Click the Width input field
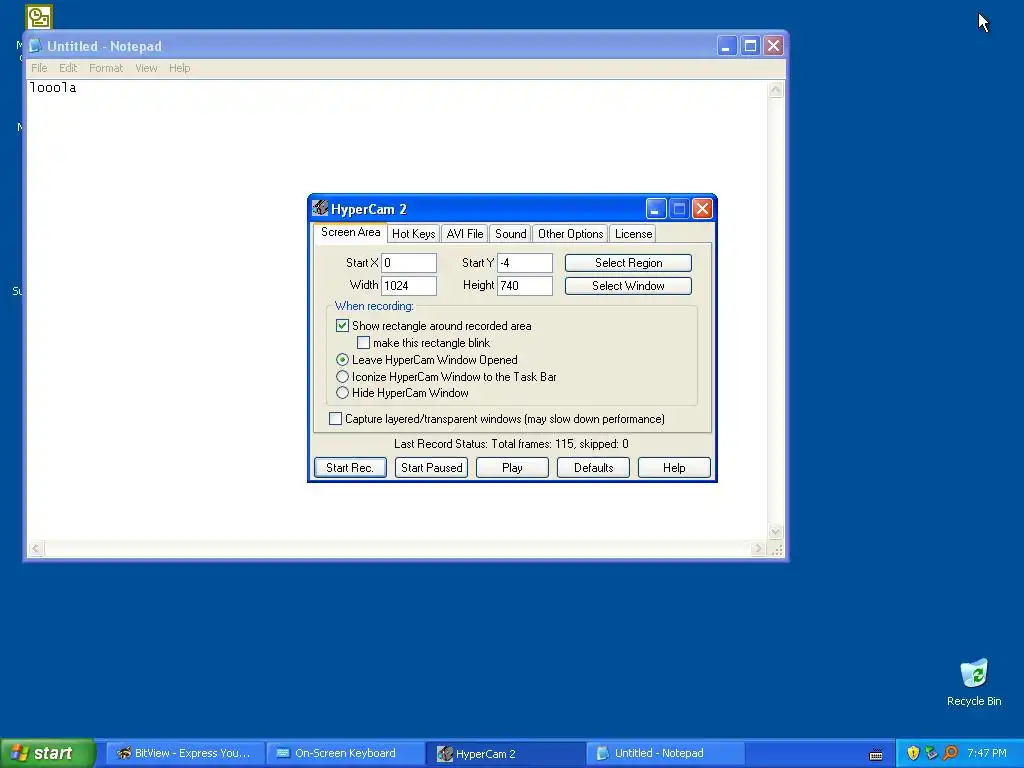The width and height of the screenshot is (1024, 768). click(409, 285)
